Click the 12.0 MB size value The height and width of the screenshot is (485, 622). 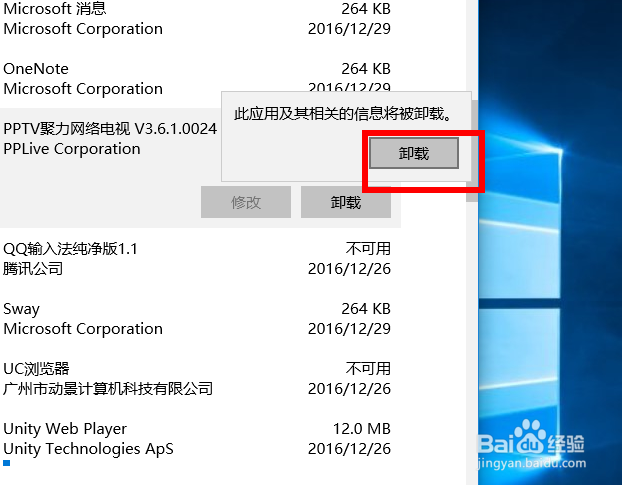click(361, 429)
